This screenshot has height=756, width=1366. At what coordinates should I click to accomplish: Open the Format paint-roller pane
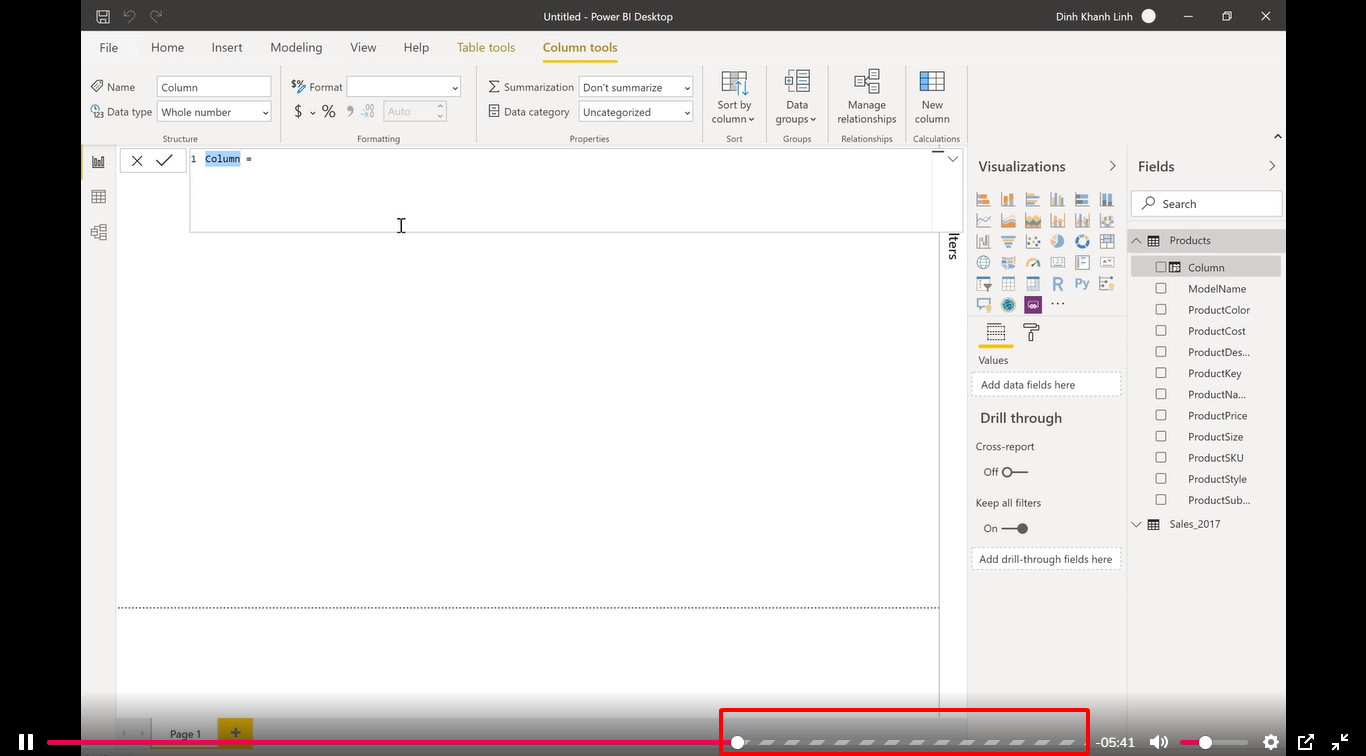click(1031, 333)
